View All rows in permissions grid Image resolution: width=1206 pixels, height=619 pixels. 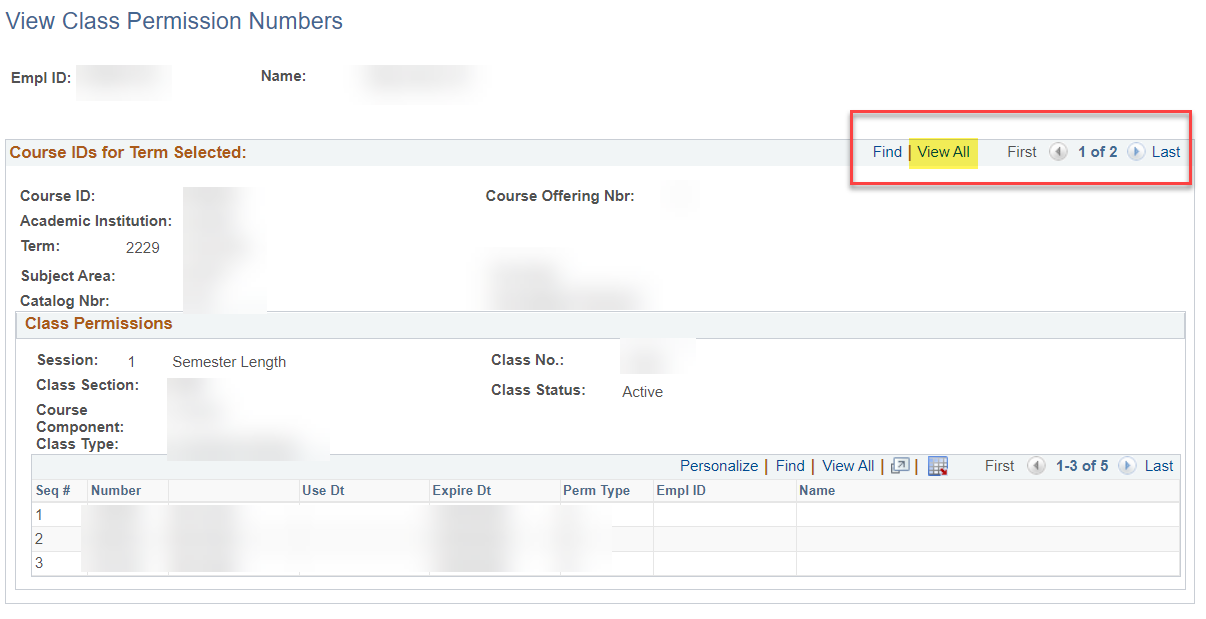coord(848,466)
